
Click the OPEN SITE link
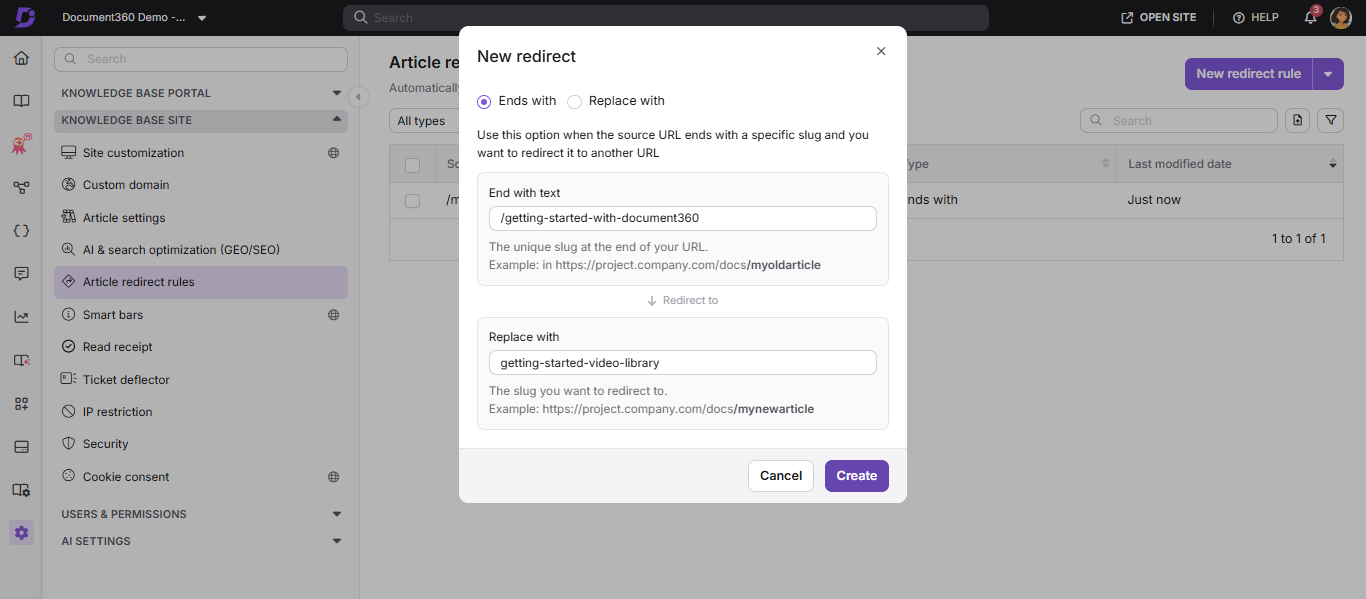click(1159, 18)
